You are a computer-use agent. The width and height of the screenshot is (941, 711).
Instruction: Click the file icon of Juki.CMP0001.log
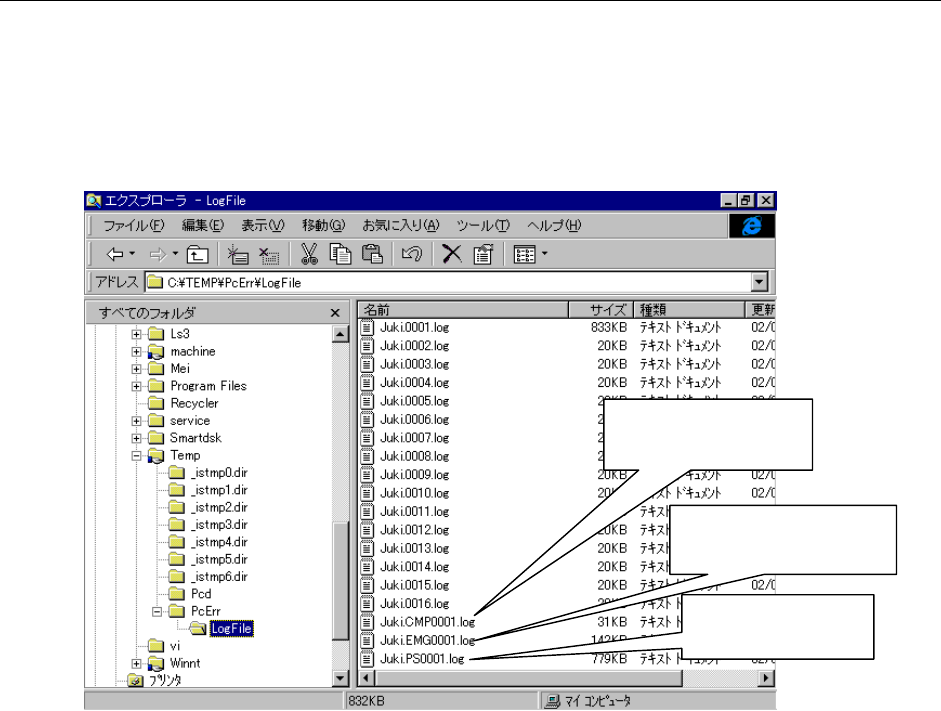(x=367, y=622)
